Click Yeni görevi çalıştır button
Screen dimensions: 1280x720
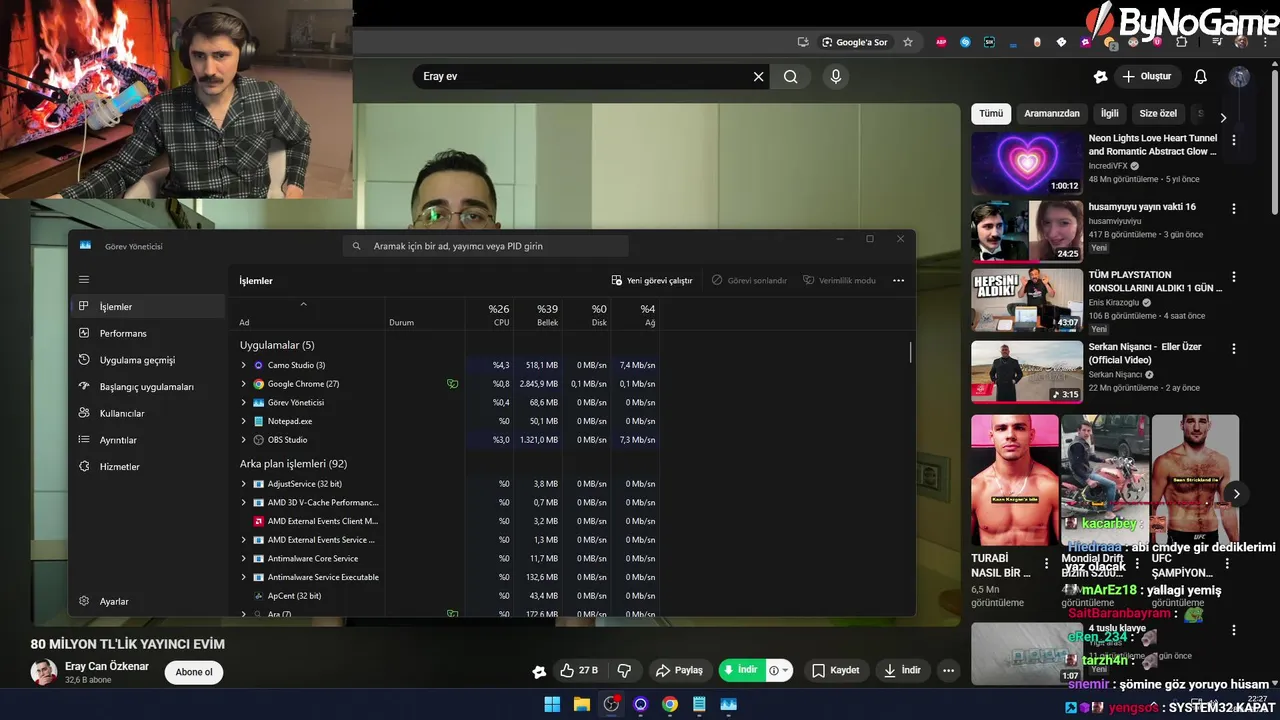[x=652, y=281]
